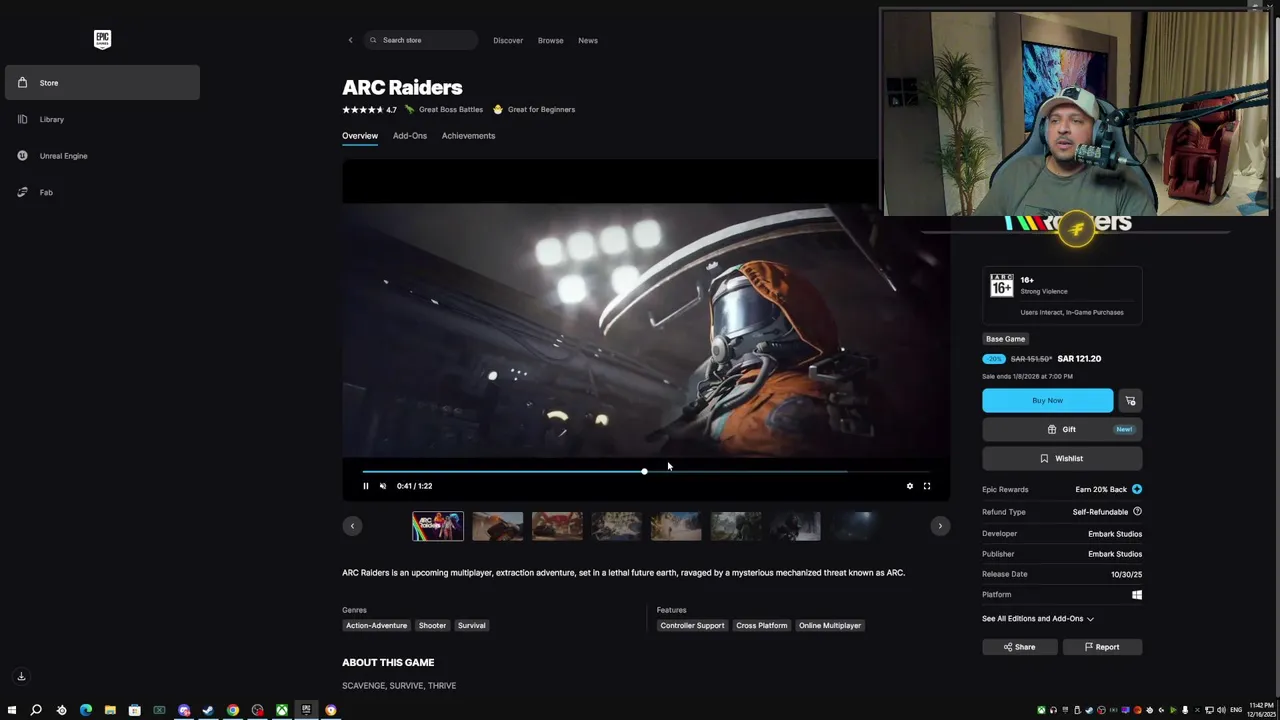Open Microsoft Edge from taskbar
The width and height of the screenshot is (1280, 720).
point(86,710)
